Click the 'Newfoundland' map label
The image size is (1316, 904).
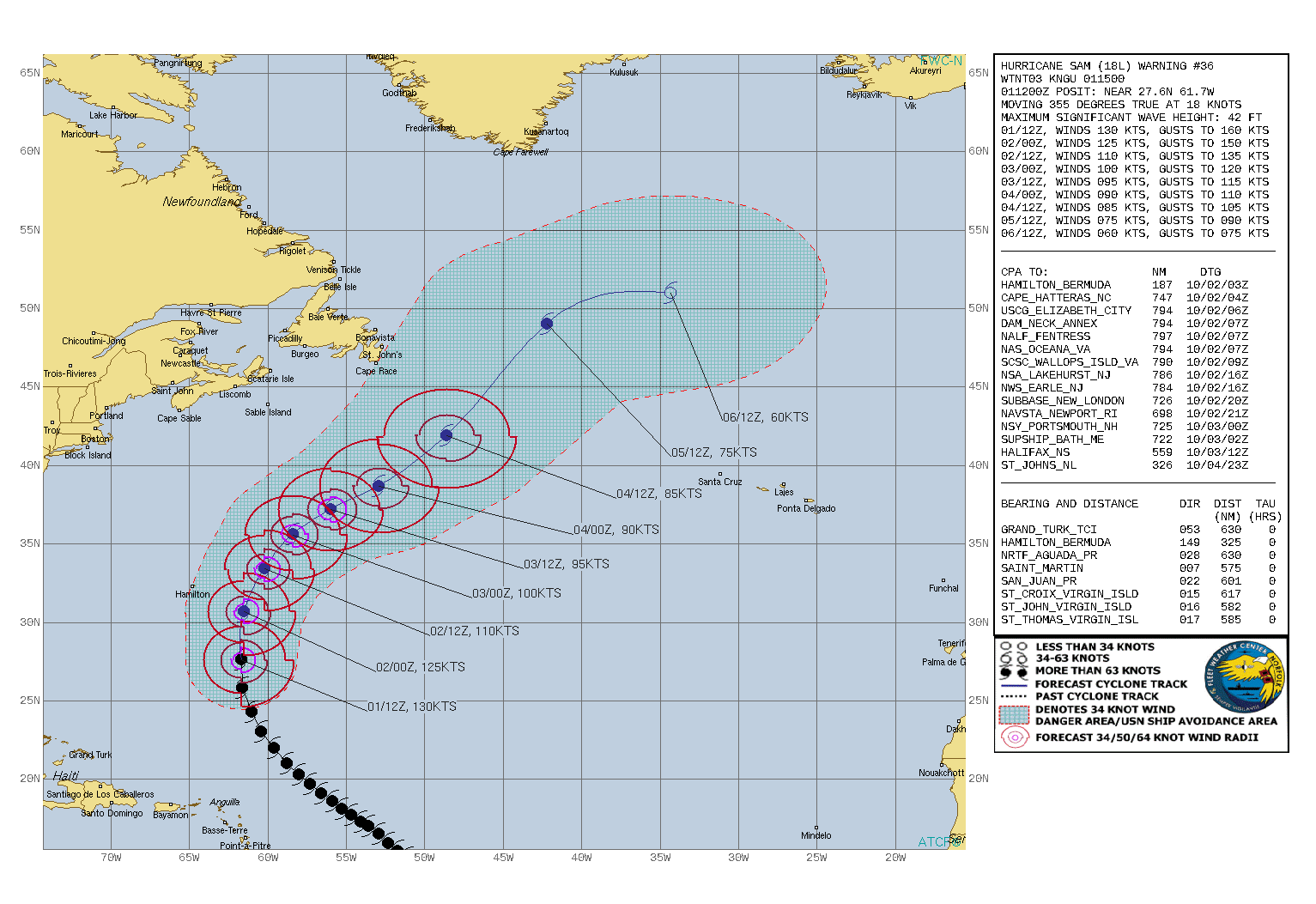tap(202, 202)
